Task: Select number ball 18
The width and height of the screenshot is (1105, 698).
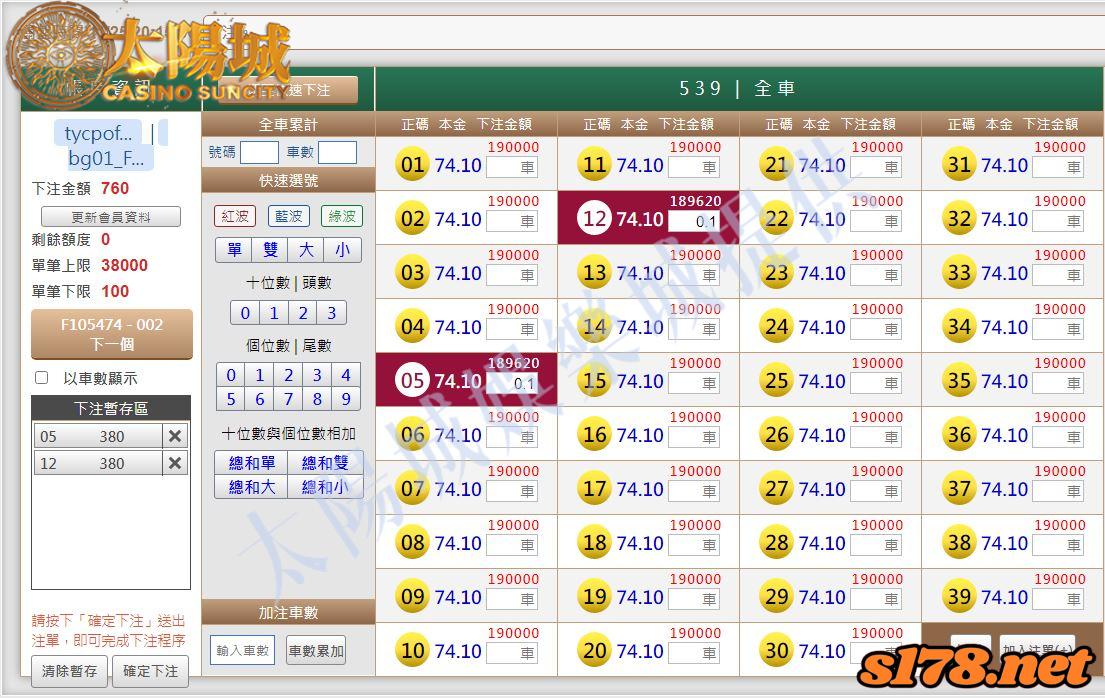Action: (595, 543)
